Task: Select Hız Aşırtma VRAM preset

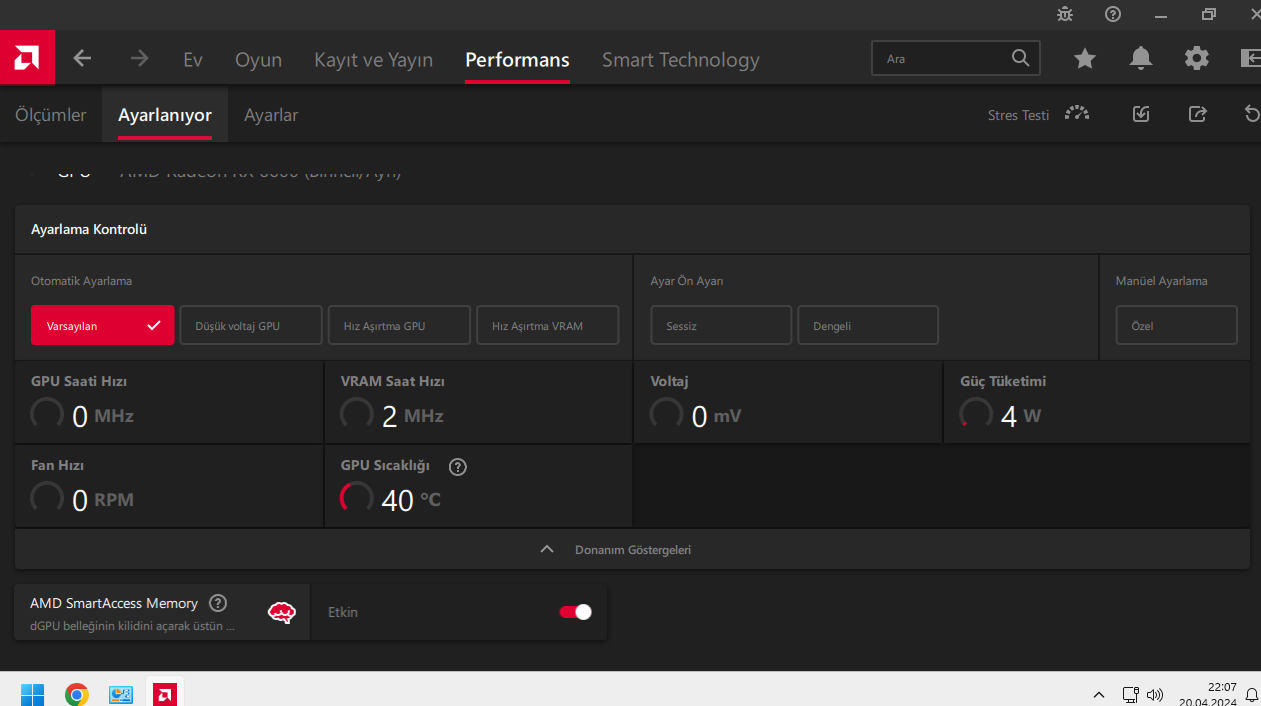Action: pyautogui.click(x=547, y=325)
